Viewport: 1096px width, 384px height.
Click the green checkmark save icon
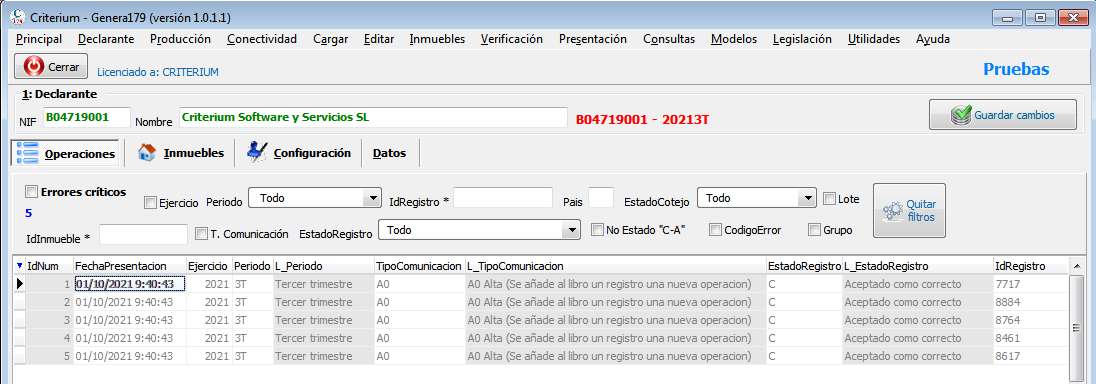tap(960, 115)
